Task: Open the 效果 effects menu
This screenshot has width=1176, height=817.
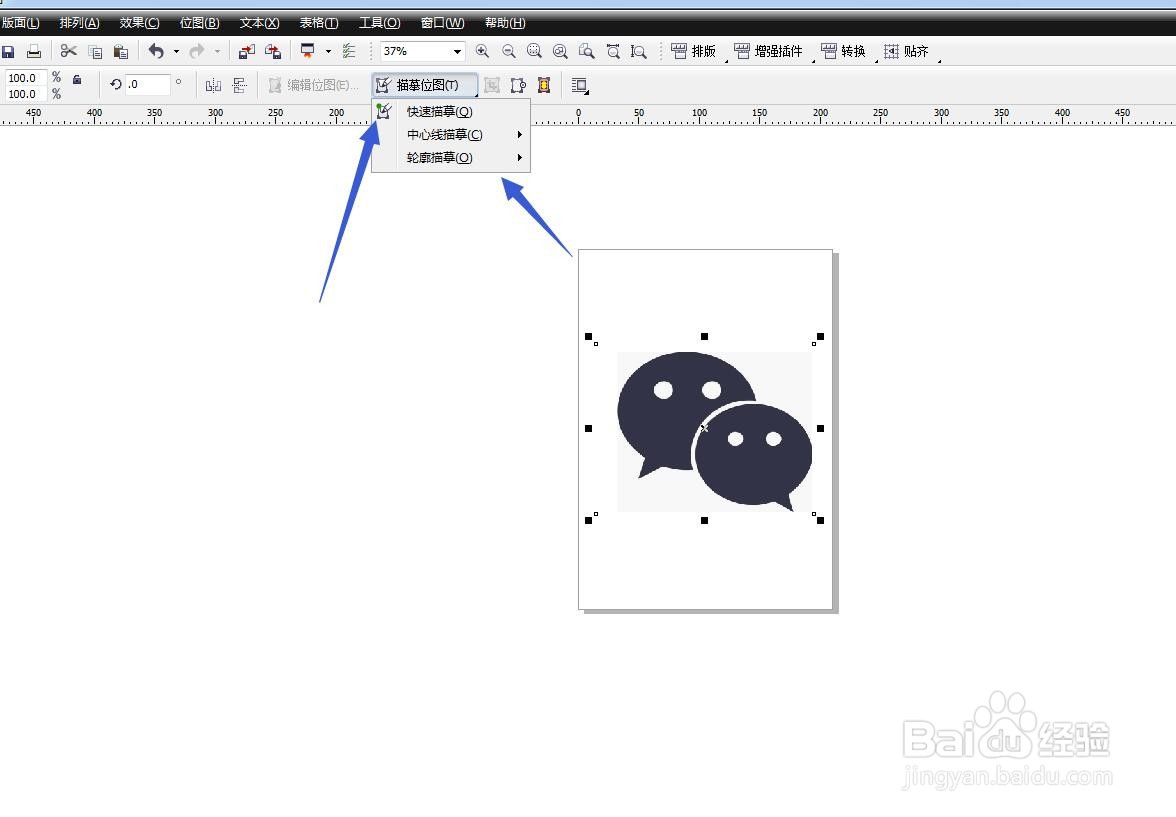Action: [x=140, y=23]
